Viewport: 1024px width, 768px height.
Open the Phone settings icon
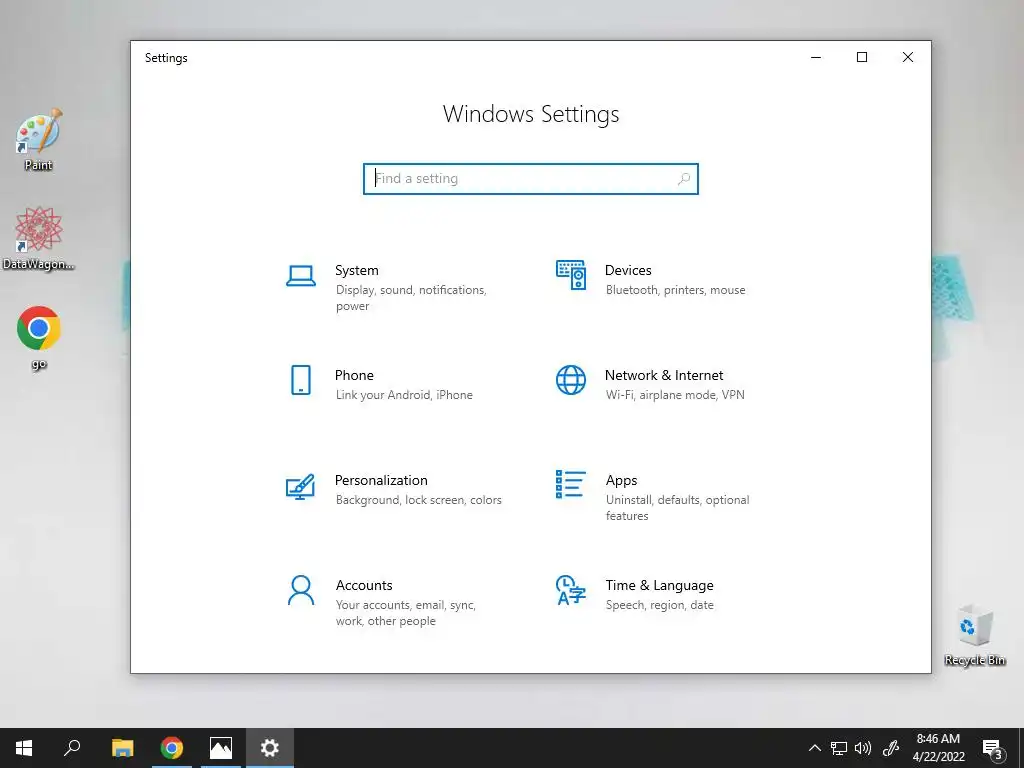[300, 380]
